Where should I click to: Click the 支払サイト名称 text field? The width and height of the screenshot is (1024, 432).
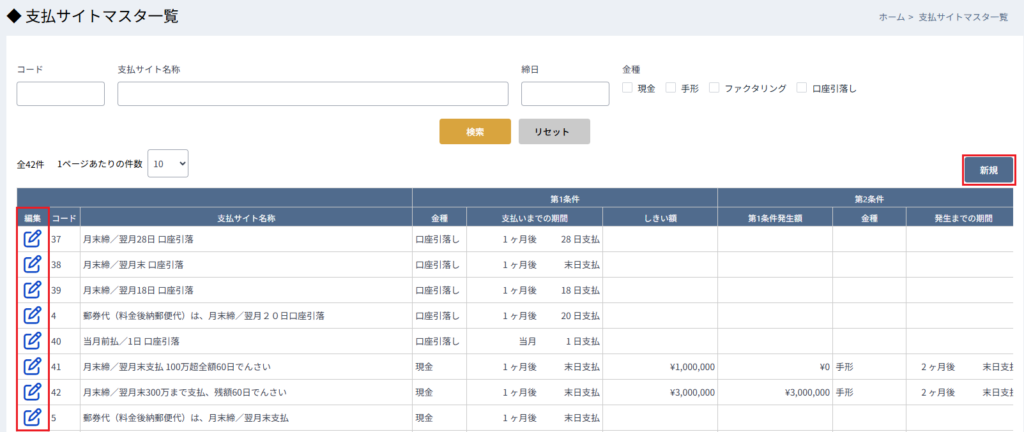point(312,94)
